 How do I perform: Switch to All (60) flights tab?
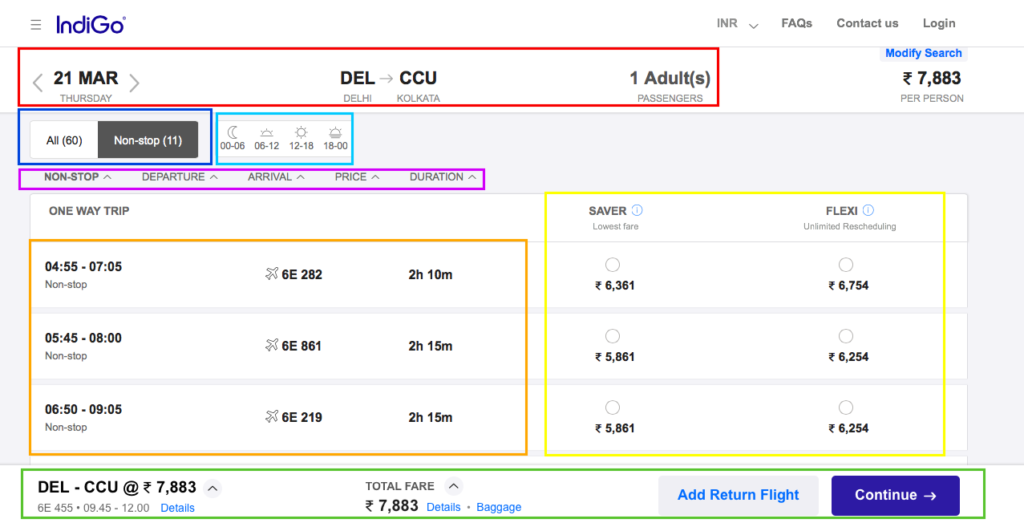tap(64, 140)
